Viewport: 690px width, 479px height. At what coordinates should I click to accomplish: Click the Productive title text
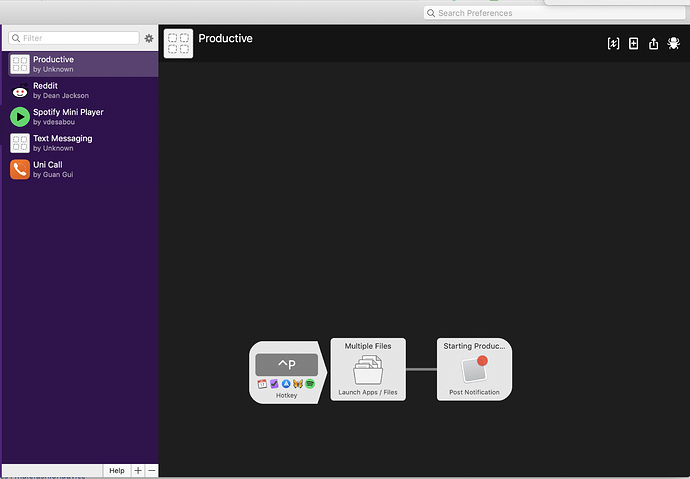click(225, 39)
